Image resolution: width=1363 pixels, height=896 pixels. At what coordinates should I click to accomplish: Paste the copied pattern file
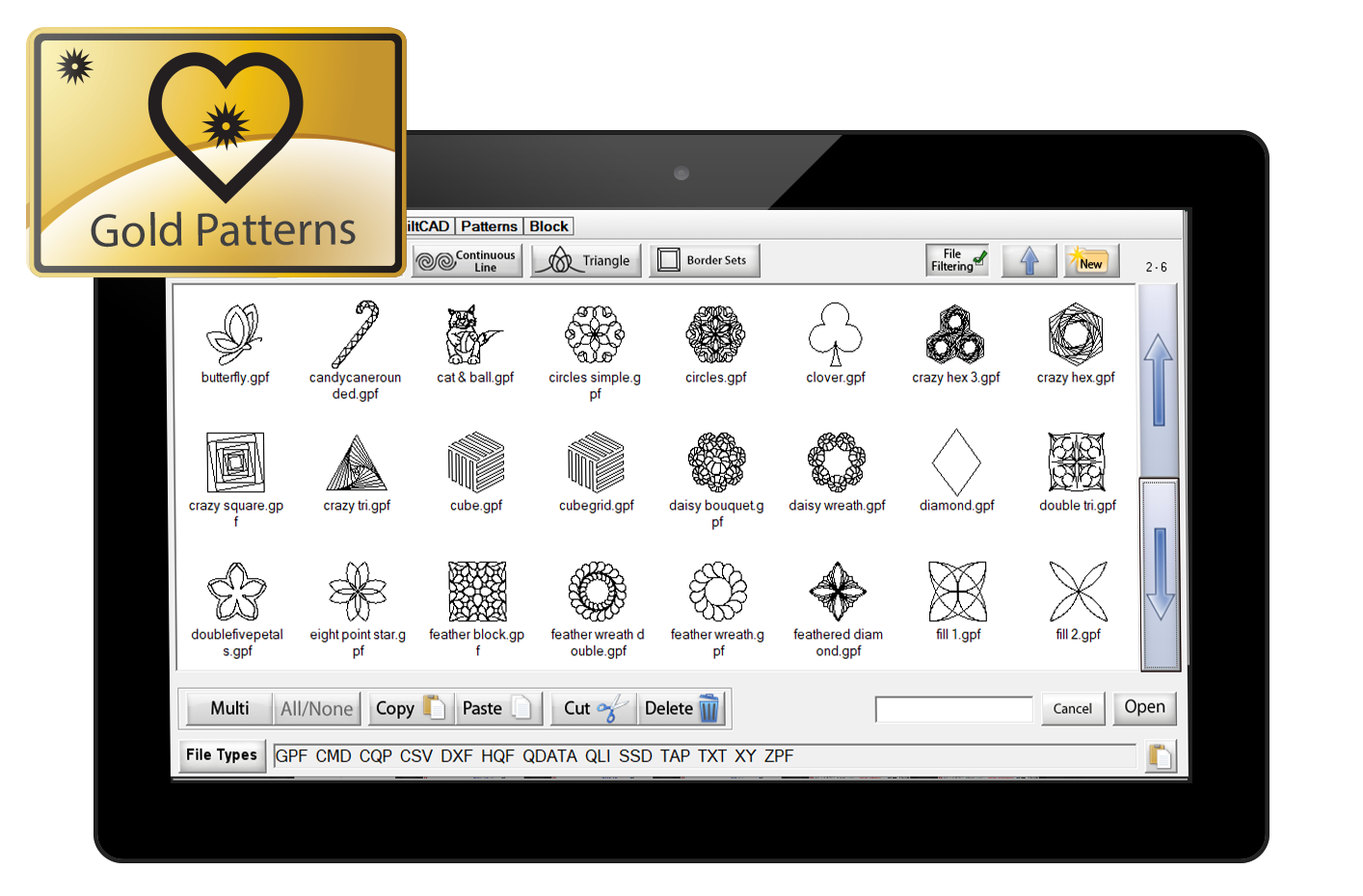tap(496, 709)
